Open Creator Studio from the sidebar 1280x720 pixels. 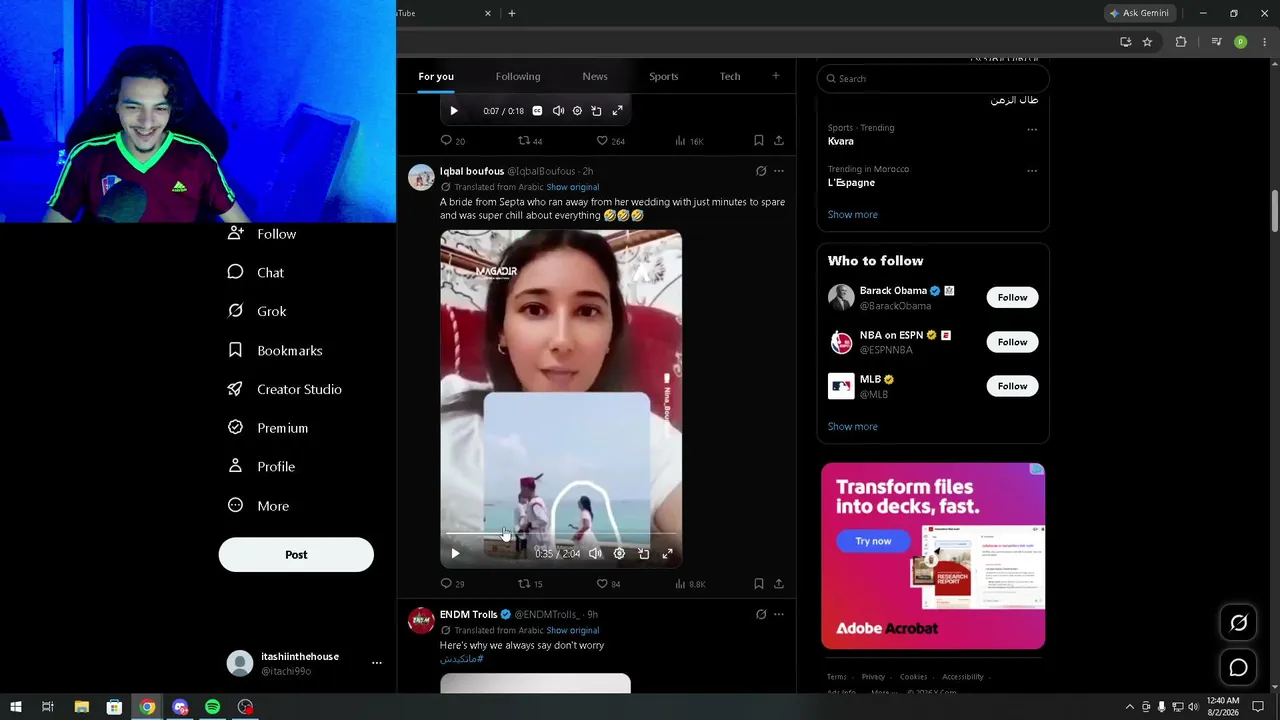point(284,389)
